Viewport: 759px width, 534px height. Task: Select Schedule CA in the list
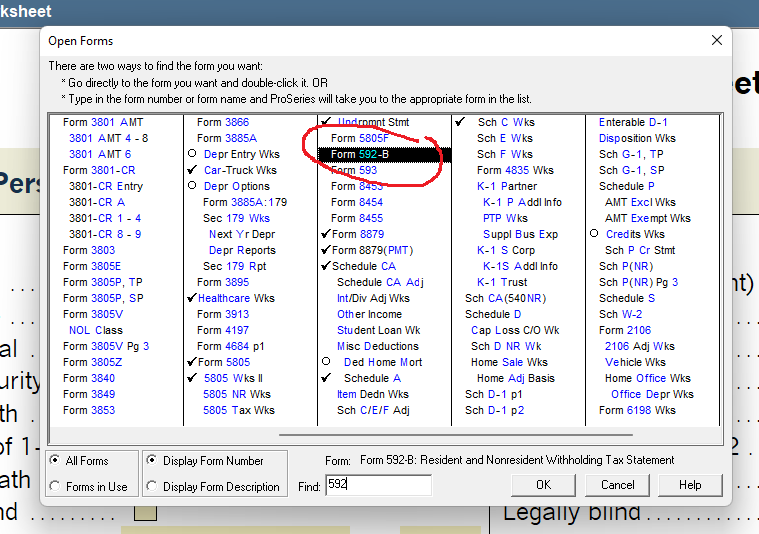coord(363,266)
